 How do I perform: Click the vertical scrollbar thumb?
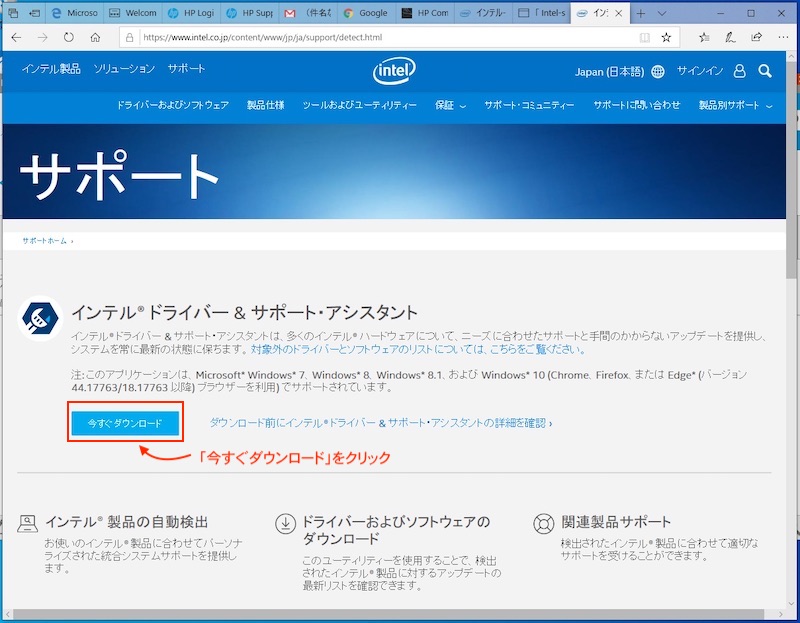[791, 170]
